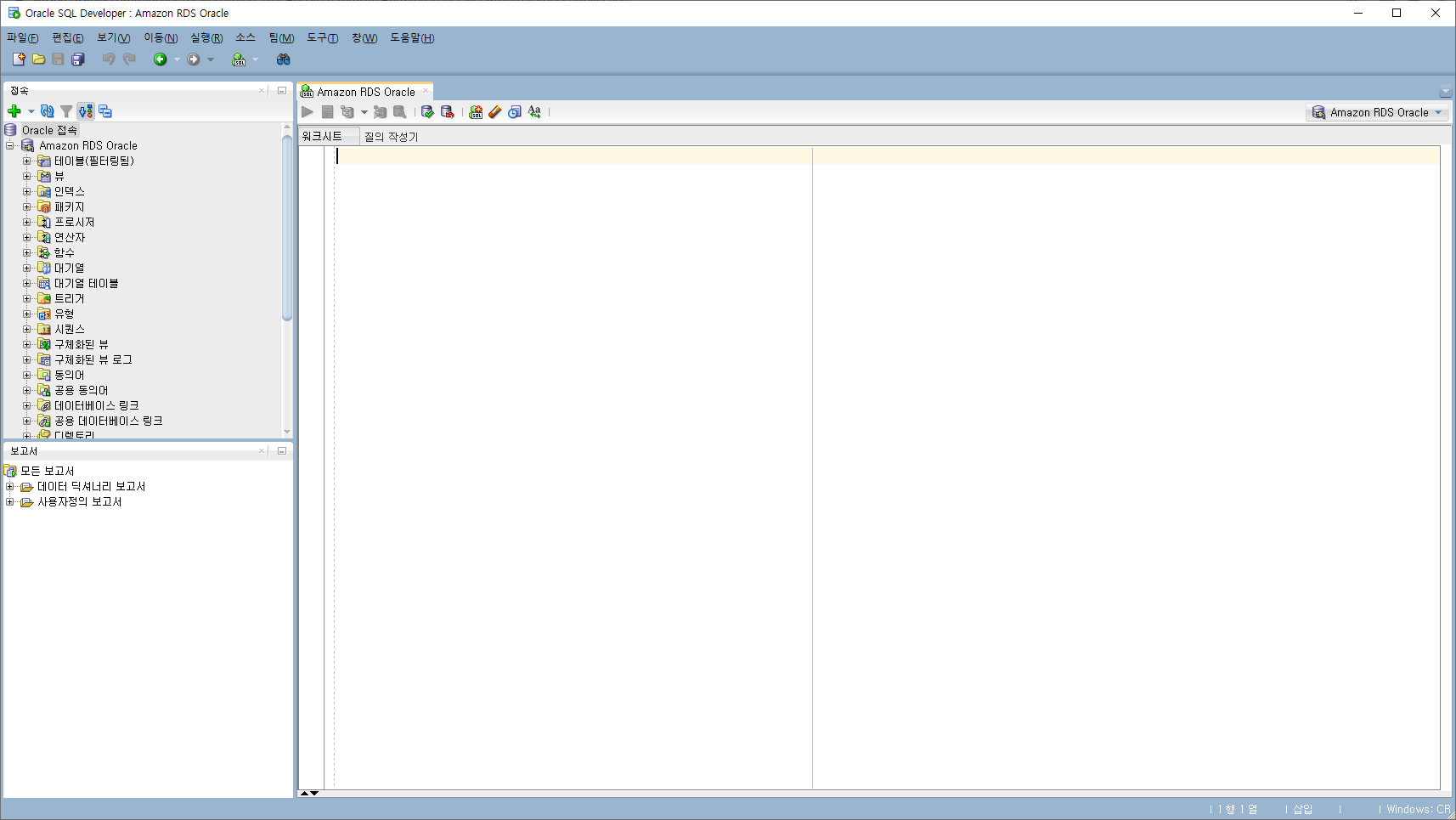Toggle the schema browser icon in connections panel
The width and height of the screenshot is (1456, 820).
[x=86, y=111]
